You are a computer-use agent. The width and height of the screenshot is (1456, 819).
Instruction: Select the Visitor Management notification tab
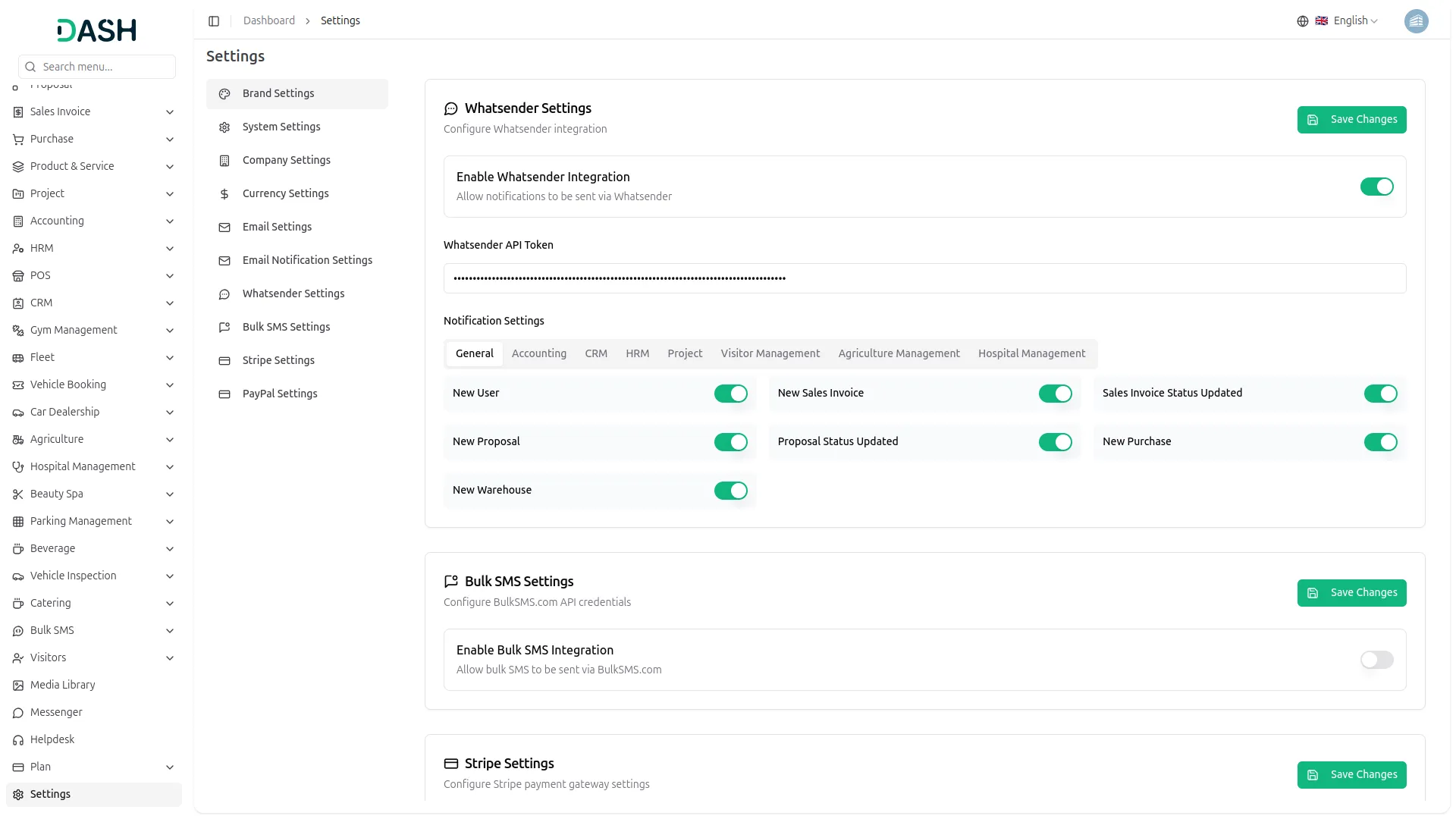(770, 354)
